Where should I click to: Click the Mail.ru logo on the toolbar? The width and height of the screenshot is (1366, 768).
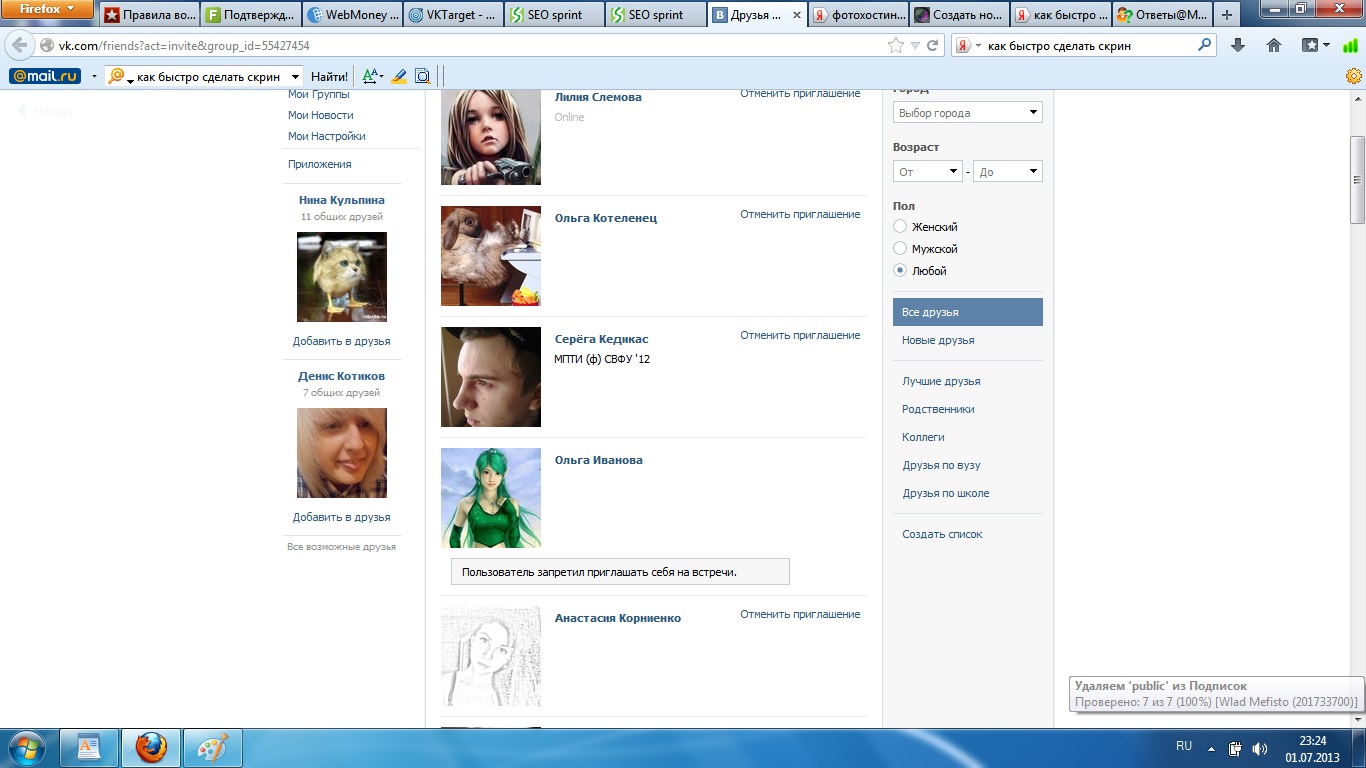[45, 76]
